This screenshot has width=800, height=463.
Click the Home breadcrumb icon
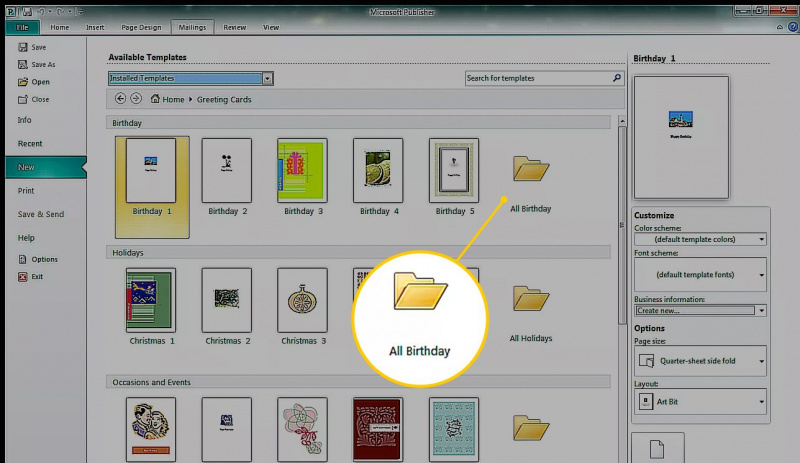[x=155, y=99]
